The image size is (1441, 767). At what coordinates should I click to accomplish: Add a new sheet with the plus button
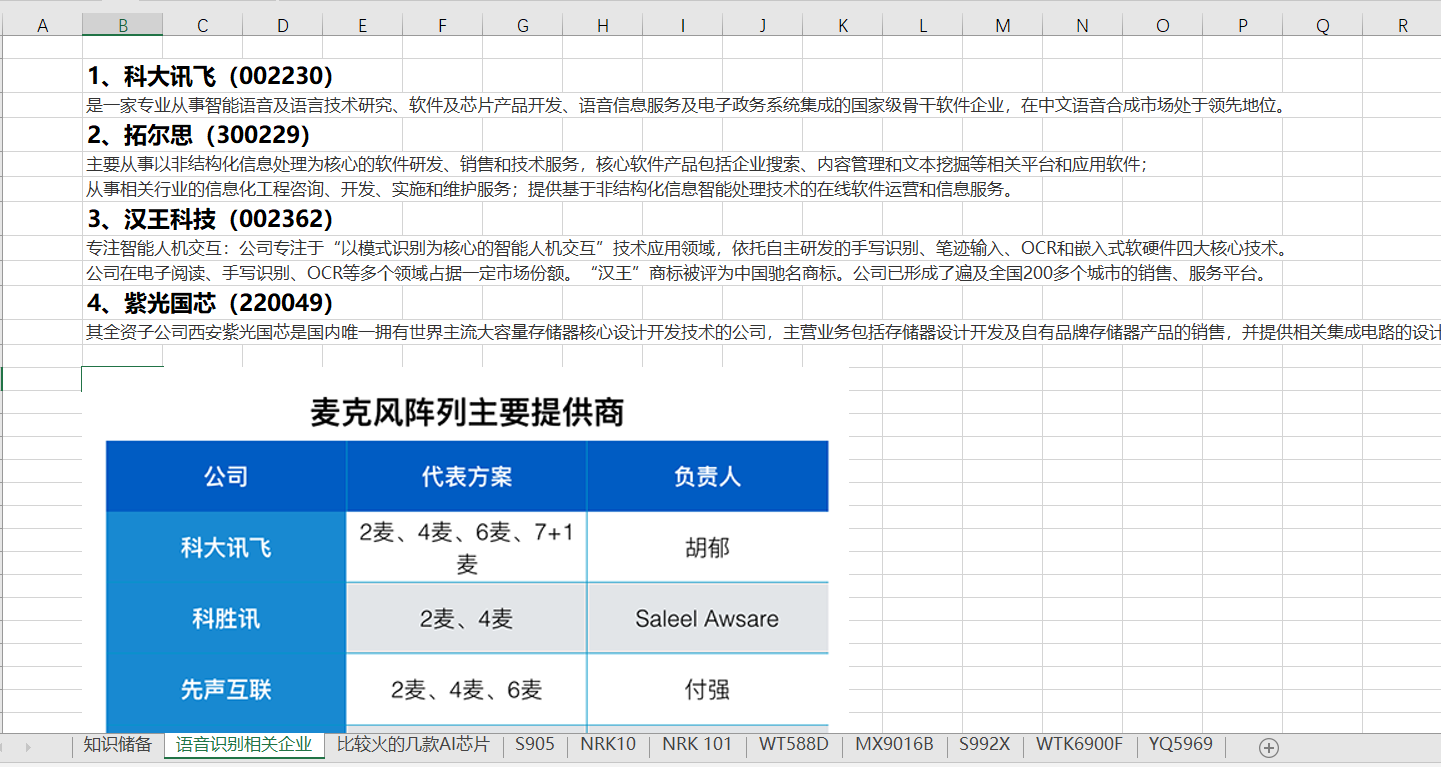click(1268, 747)
